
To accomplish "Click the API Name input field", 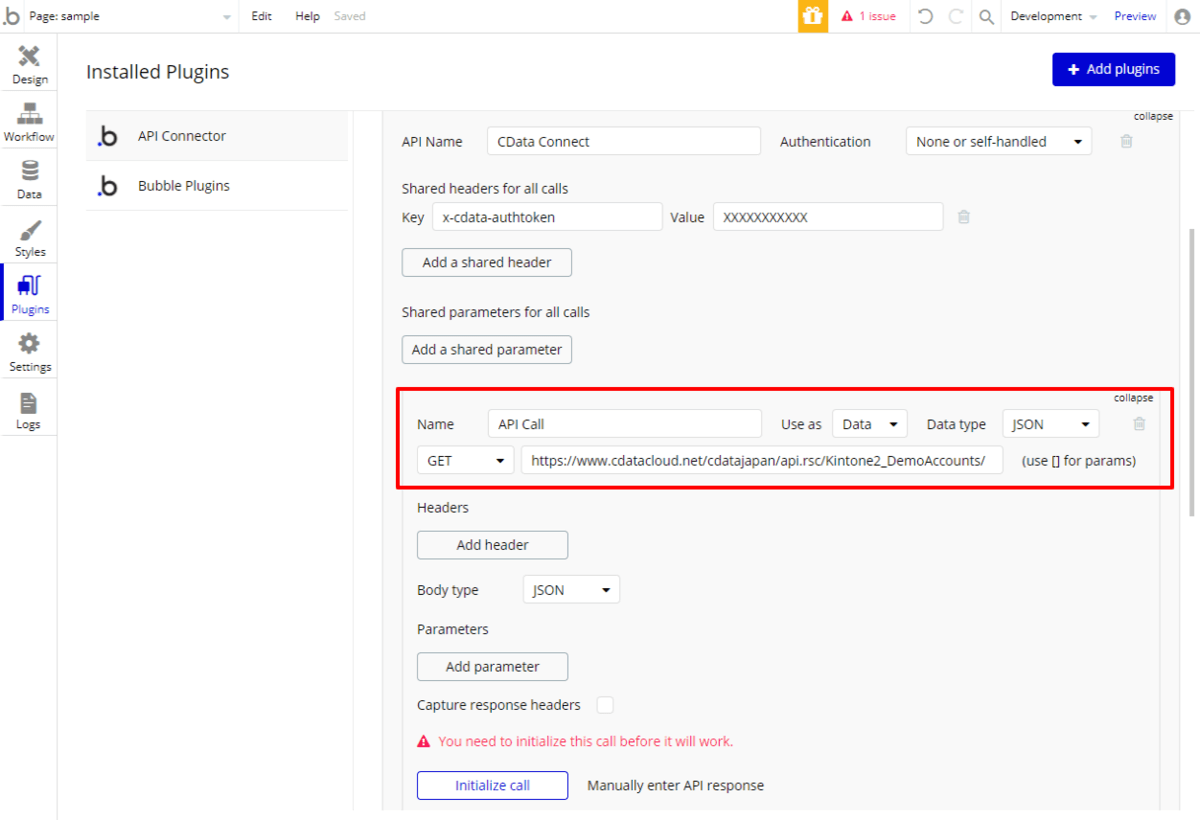I will coord(624,142).
